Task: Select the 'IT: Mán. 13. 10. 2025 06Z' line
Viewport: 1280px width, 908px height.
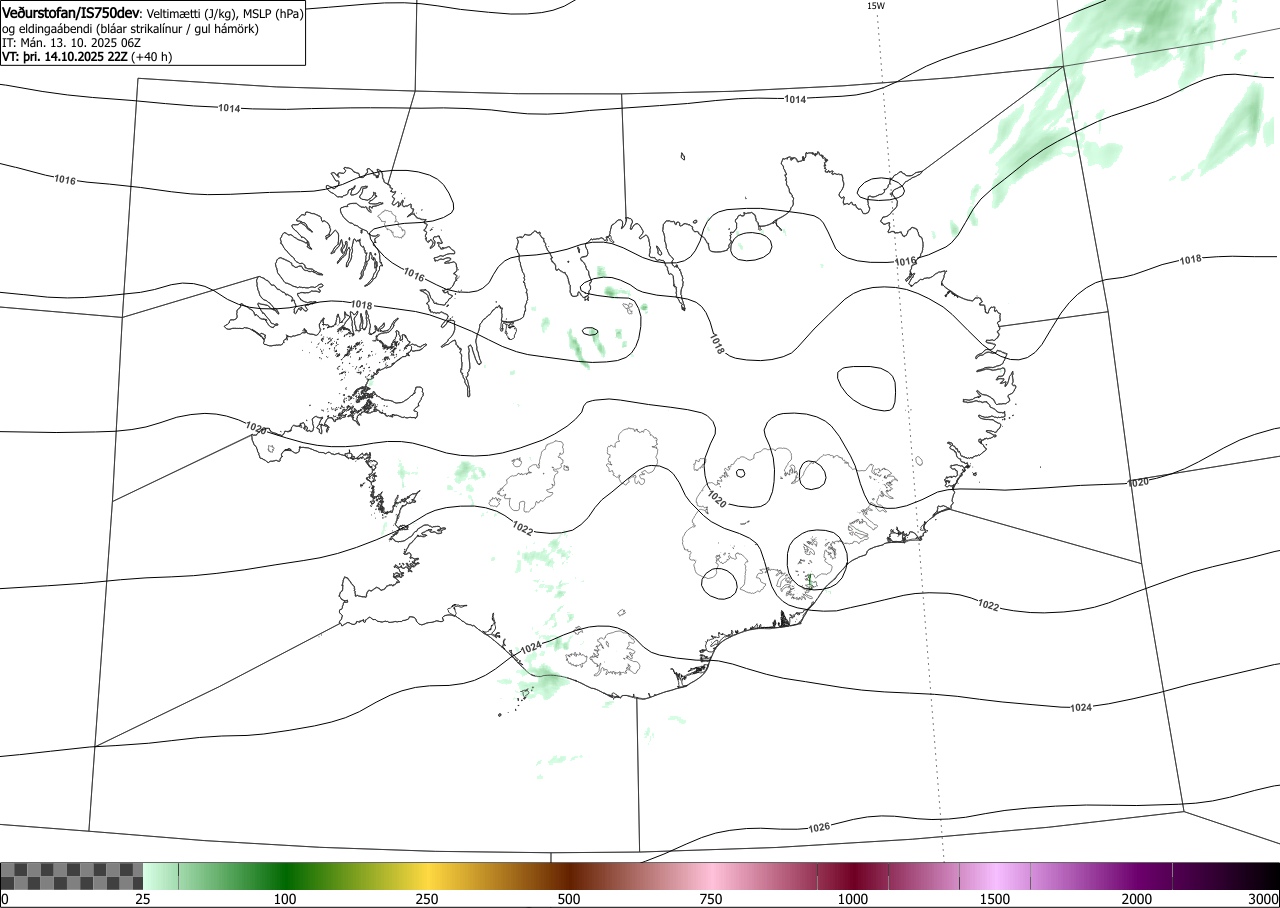Action: 71,43
